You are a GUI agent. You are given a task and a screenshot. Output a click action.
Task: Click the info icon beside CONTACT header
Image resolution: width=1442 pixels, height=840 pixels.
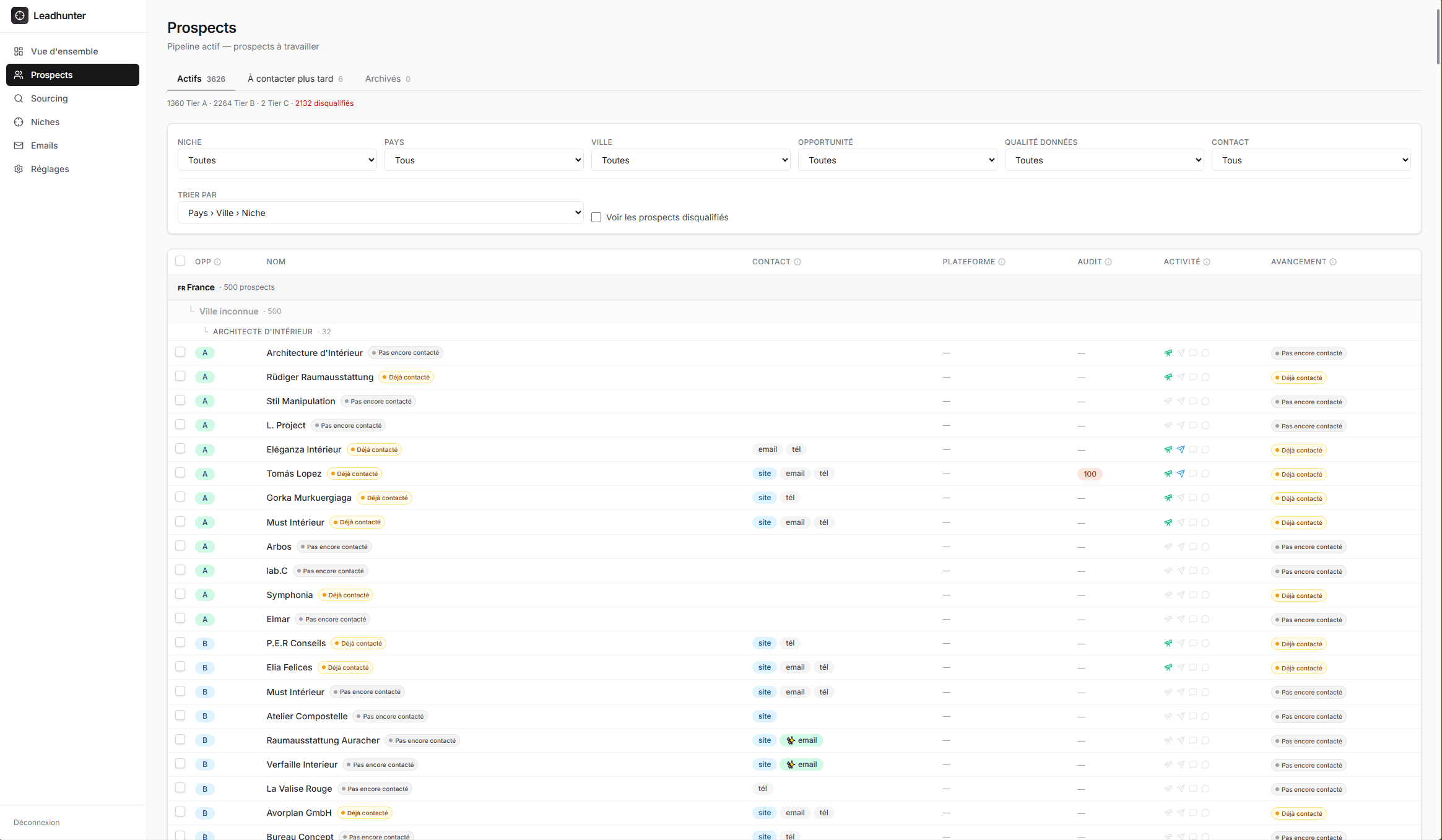coord(797,262)
